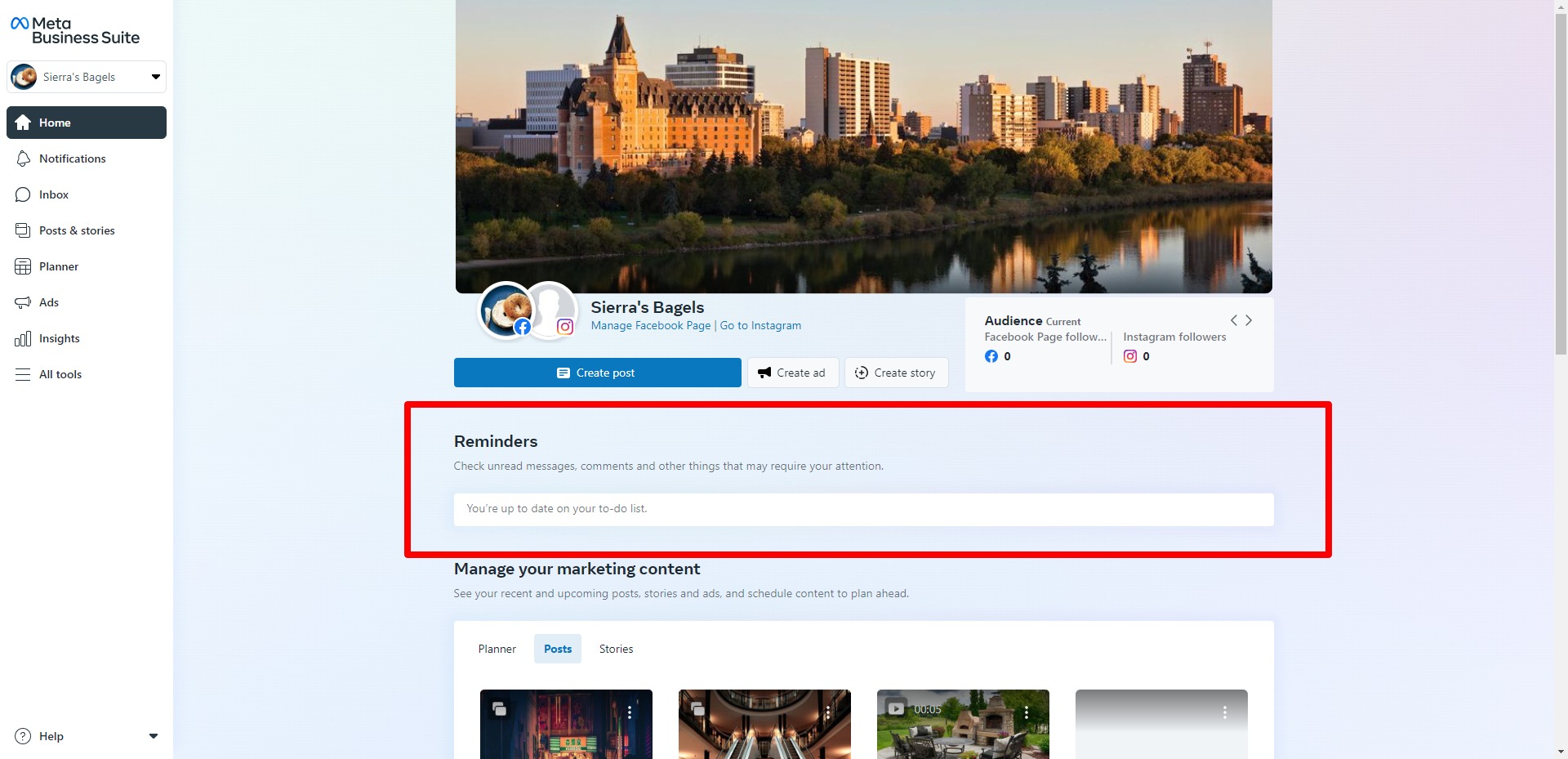The width and height of the screenshot is (1568, 759).
Task: Open All tools in sidebar
Action: click(x=87, y=374)
